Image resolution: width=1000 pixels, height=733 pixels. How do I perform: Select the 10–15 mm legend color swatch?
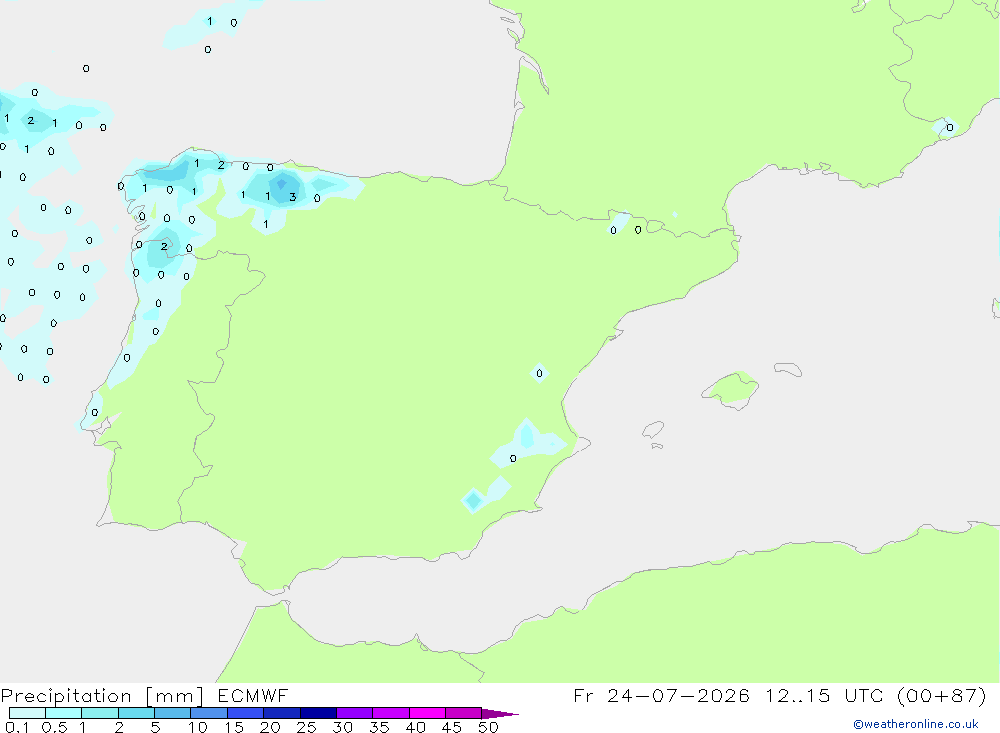(209, 713)
